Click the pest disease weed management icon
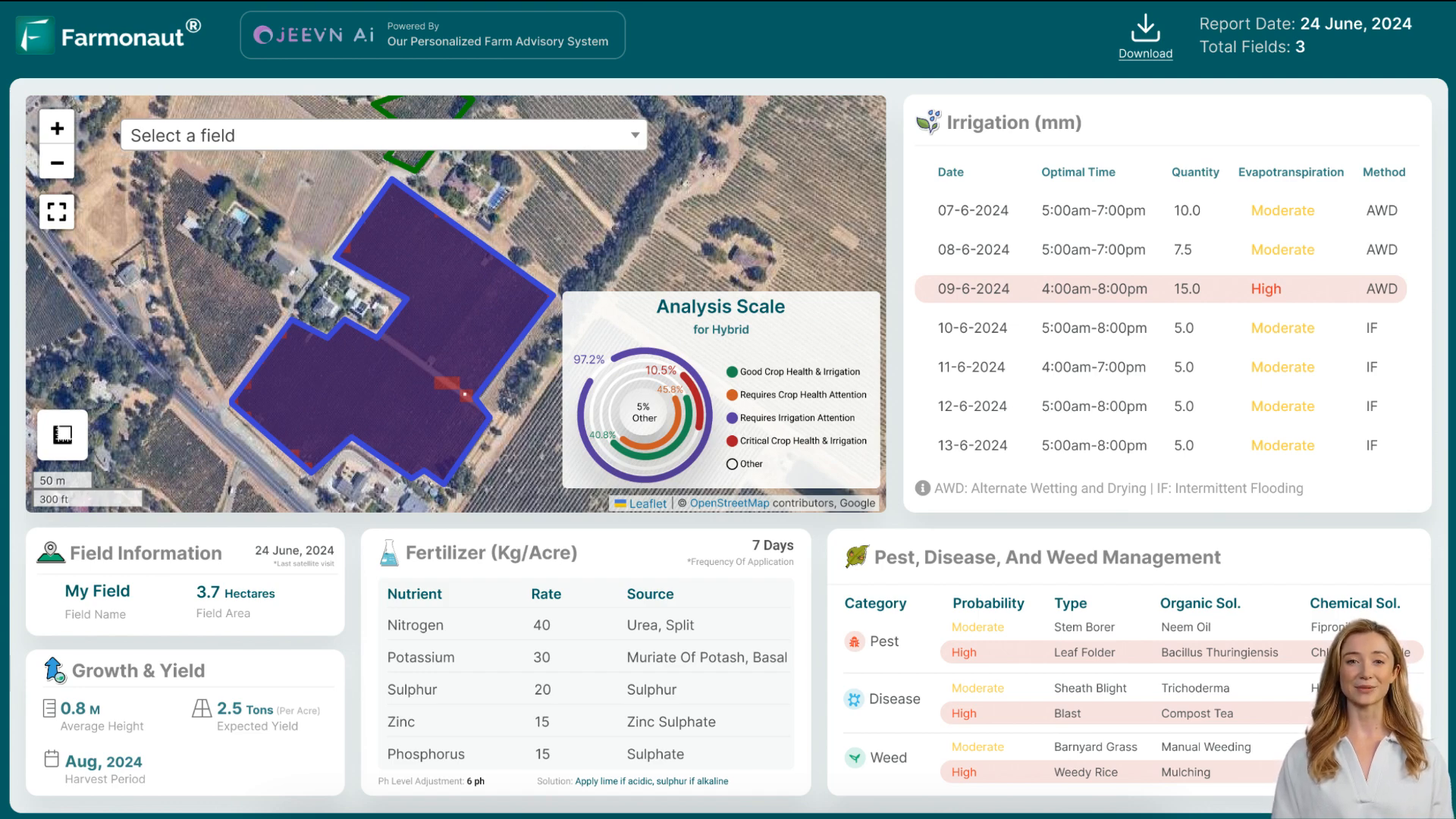The width and height of the screenshot is (1456, 819). click(856, 557)
